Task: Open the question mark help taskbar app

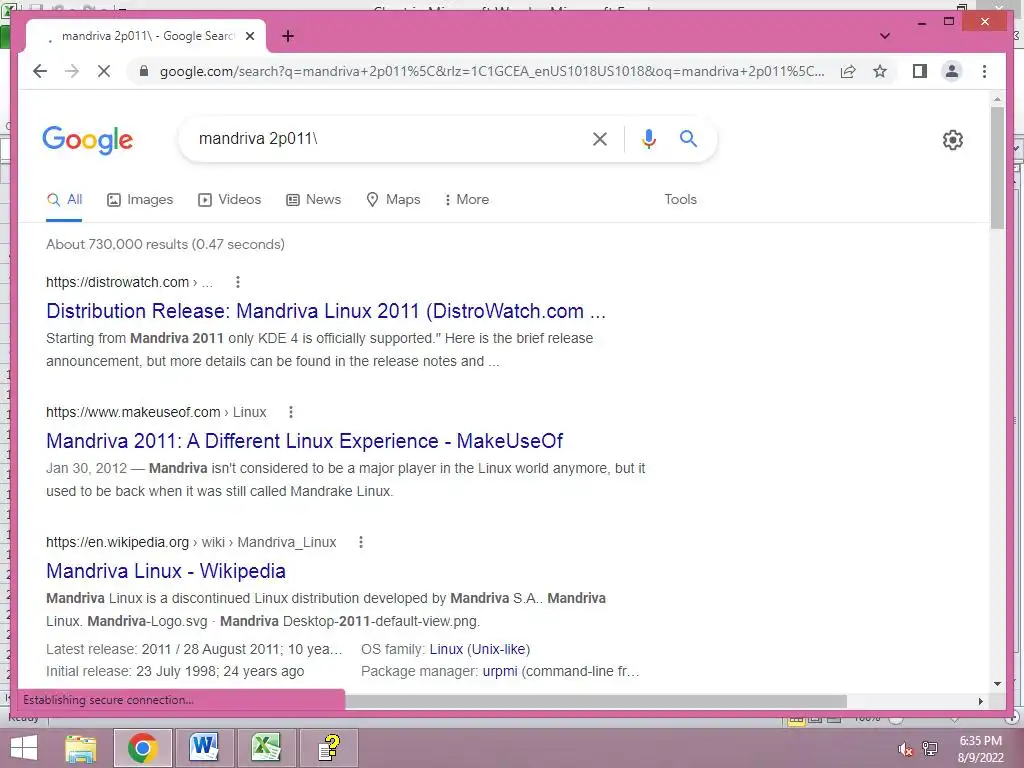Action: (328, 748)
